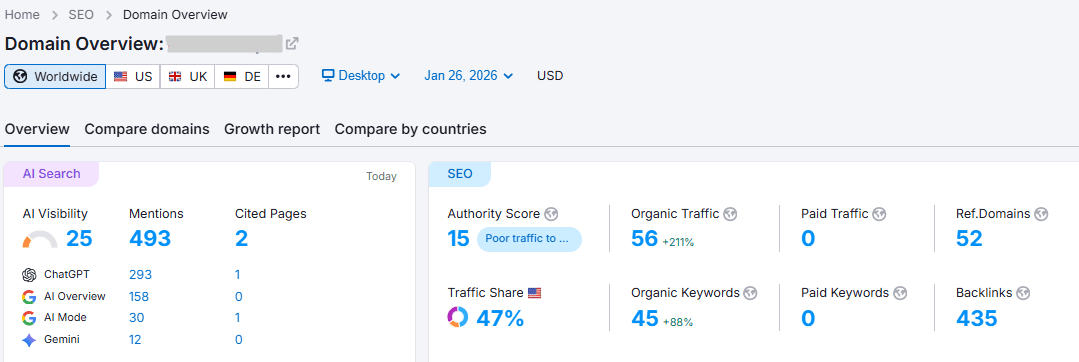Click the Google icon beside AI Mode
This screenshot has width=1079, height=362.
(x=29, y=318)
